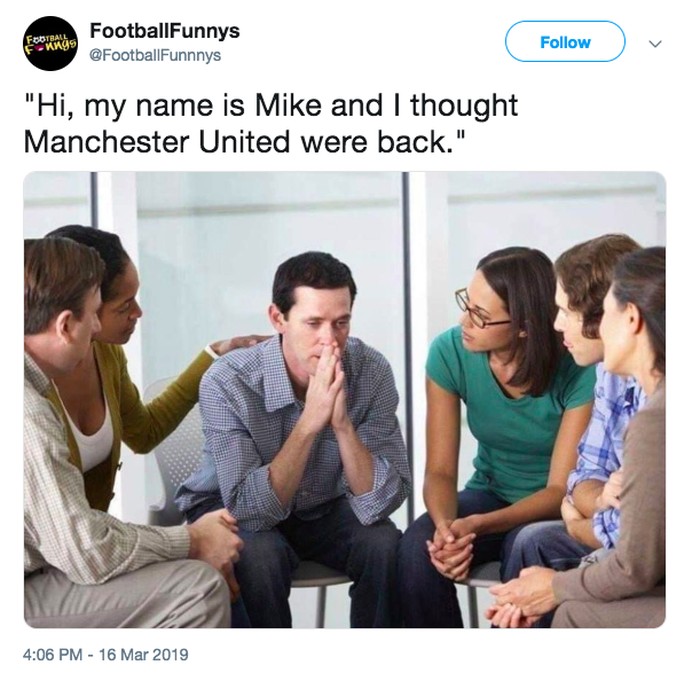This screenshot has height=673, width=700.
Task: Click the hand resting on the man's shoulder
Action: pyautogui.click(x=231, y=345)
